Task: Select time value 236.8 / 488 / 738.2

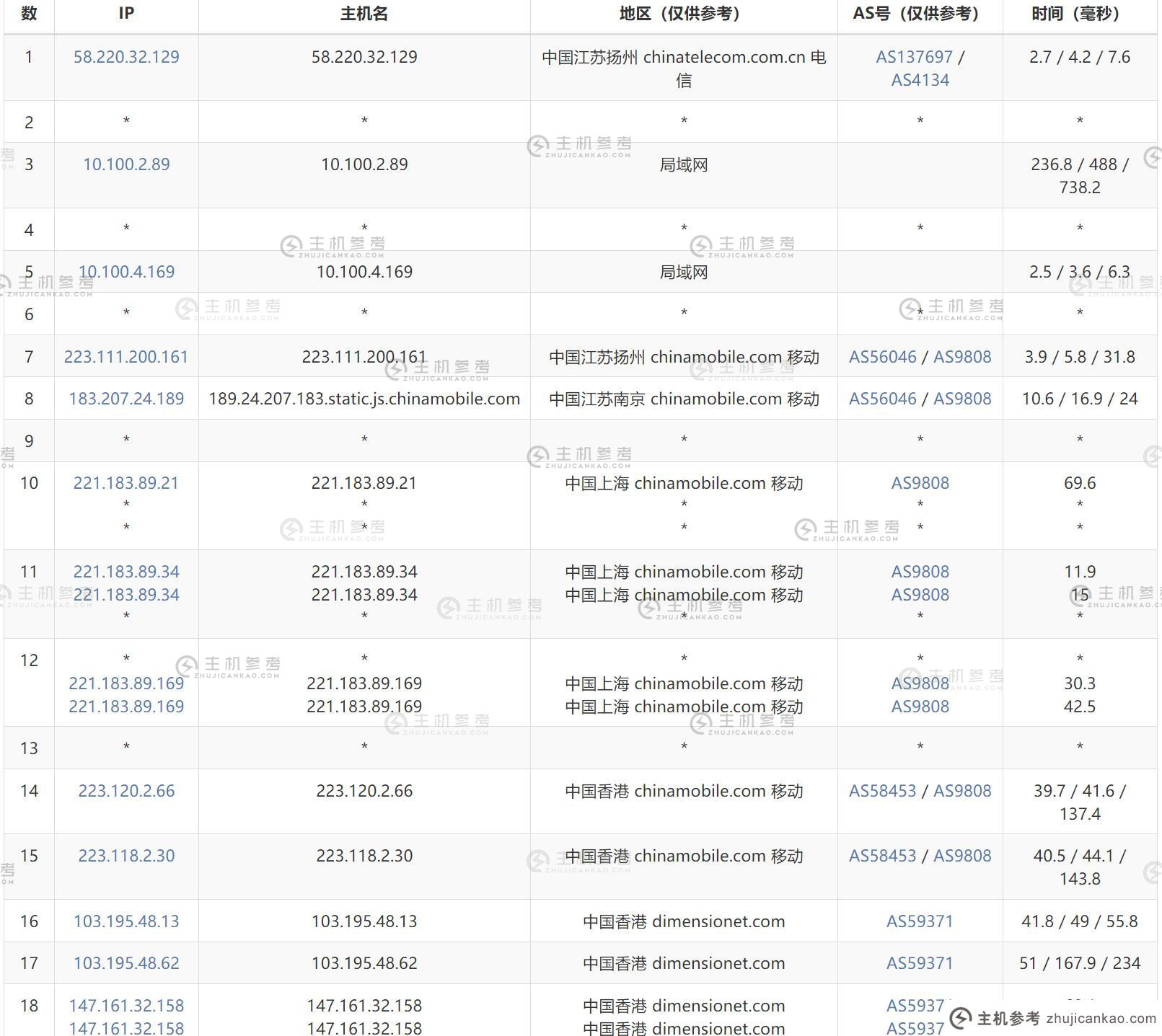Action: pyautogui.click(x=1080, y=176)
